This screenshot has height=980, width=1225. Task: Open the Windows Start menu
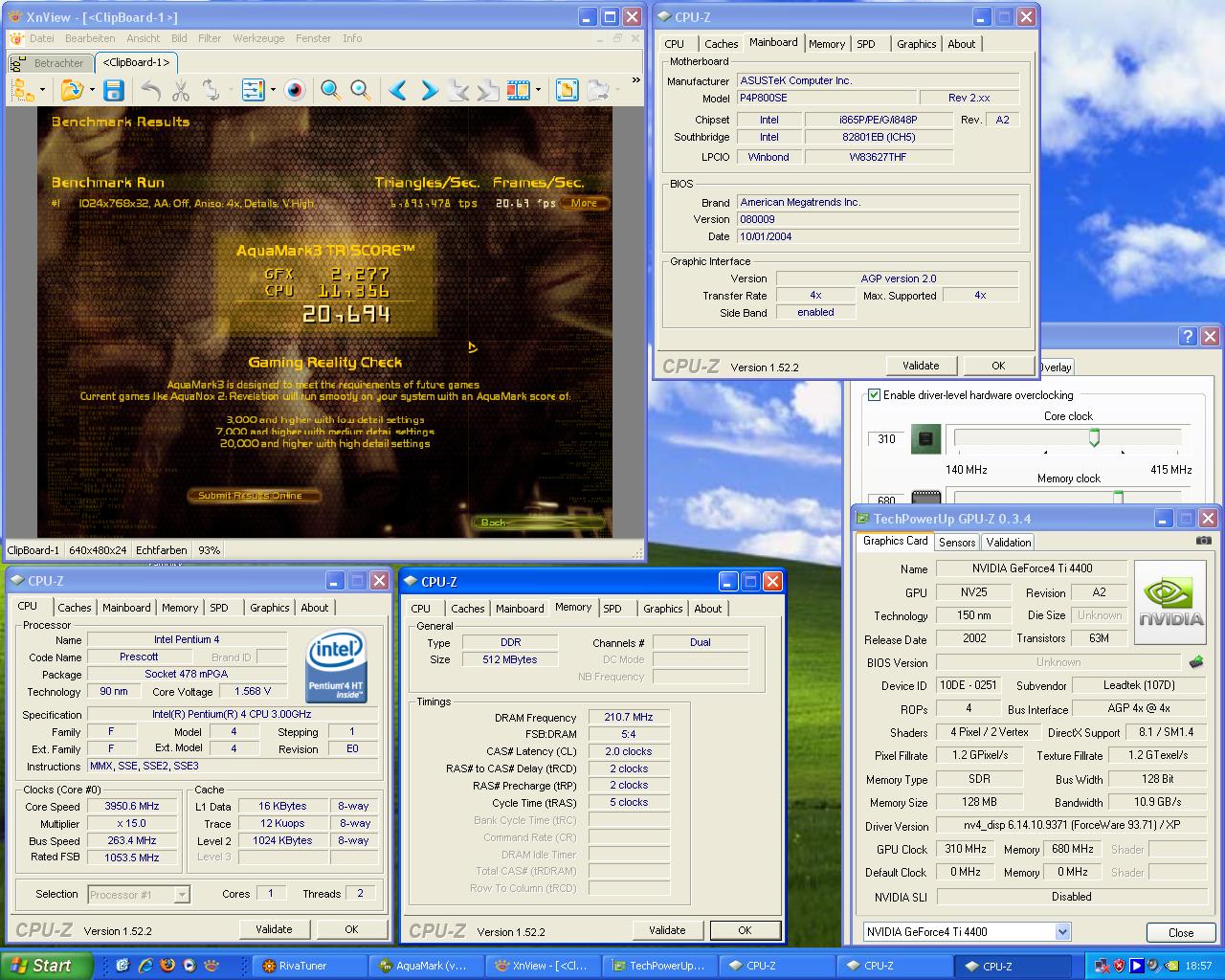(x=47, y=966)
